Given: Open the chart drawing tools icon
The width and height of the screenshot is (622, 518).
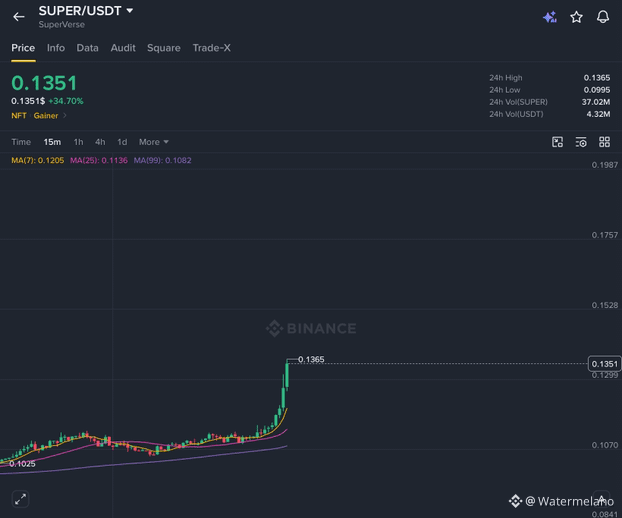Looking at the screenshot, I should tap(557, 142).
